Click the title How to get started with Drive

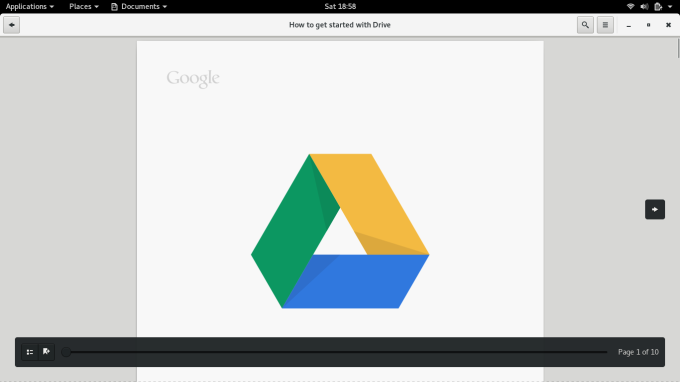pyautogui.click(x=340, y=25)
